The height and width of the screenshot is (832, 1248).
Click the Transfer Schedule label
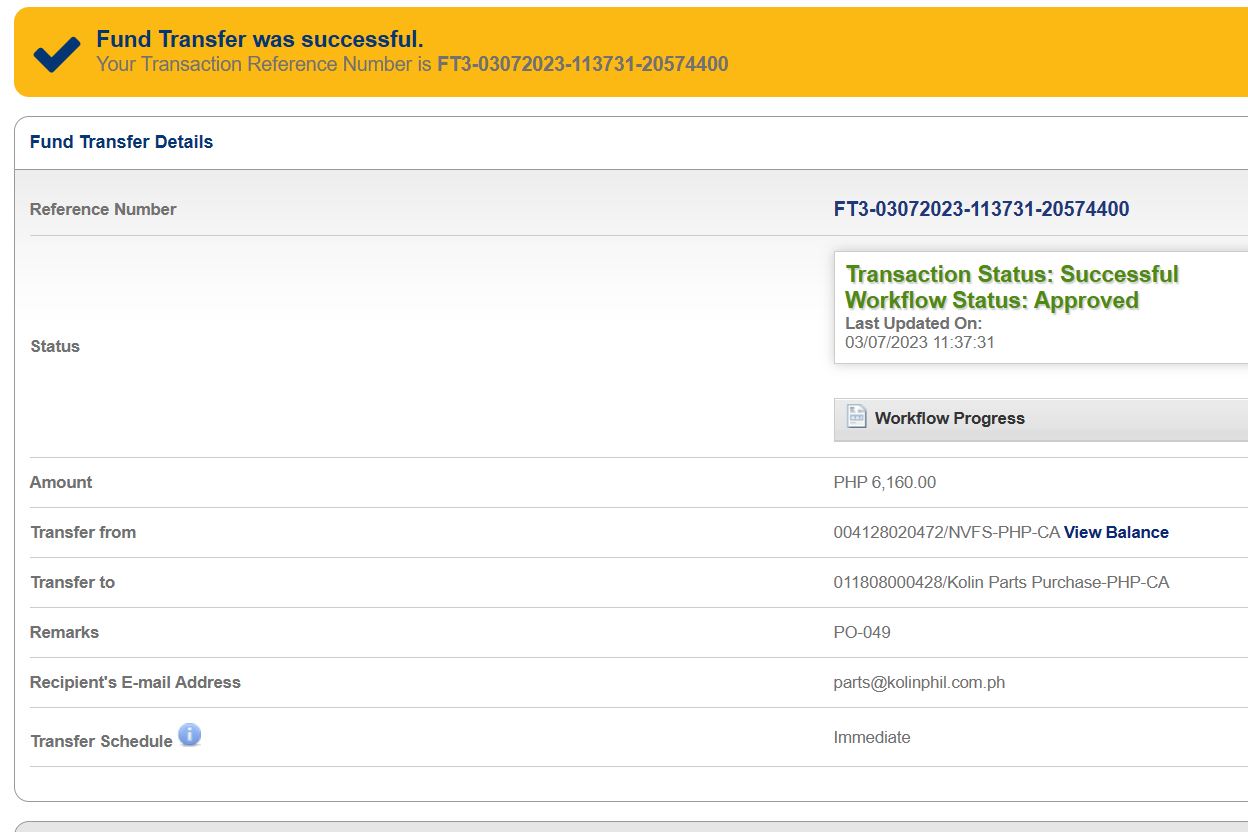pyautogui.click(x=101, y=741)
